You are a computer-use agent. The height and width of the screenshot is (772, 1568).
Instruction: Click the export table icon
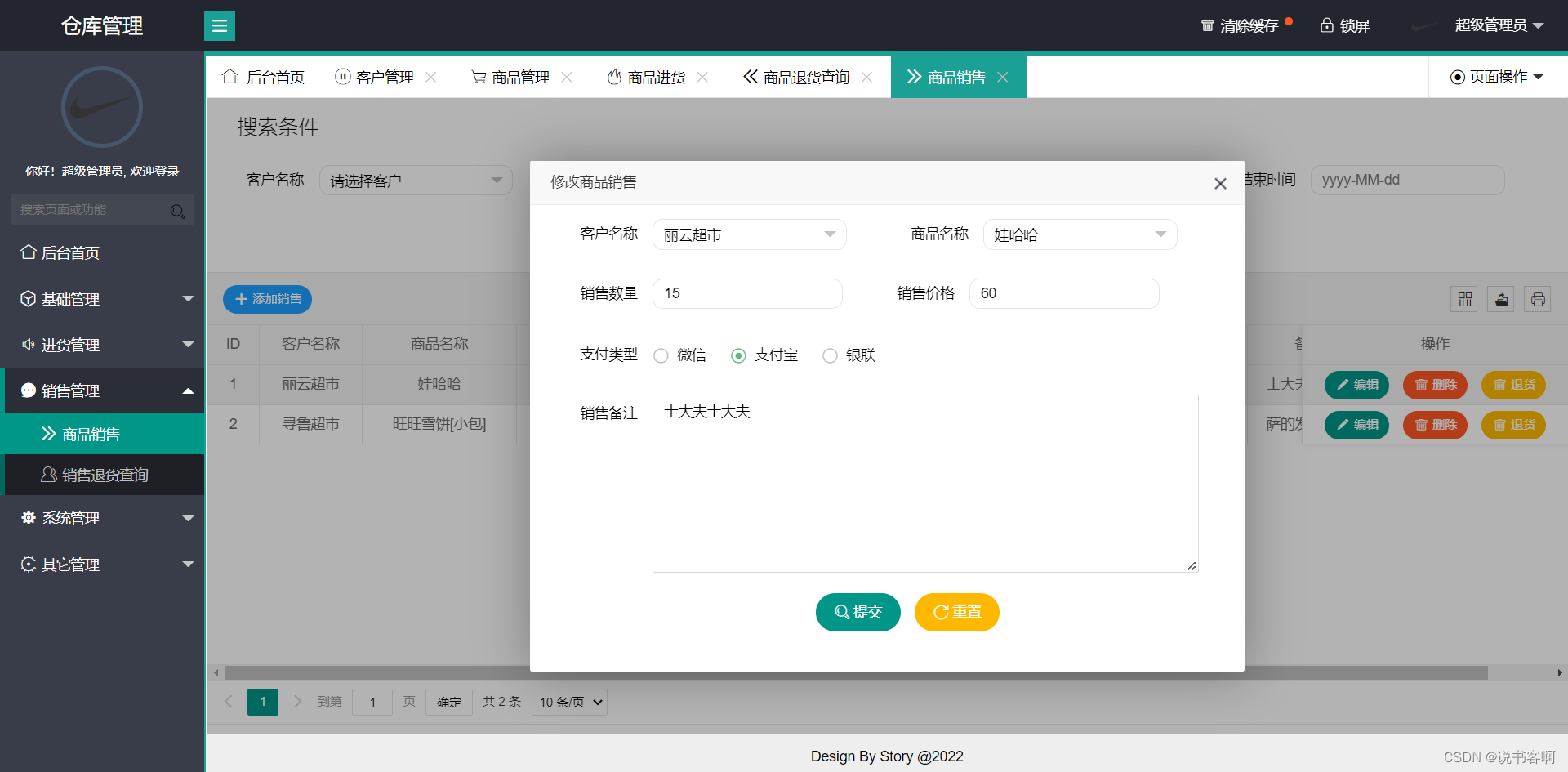click(x=1501, y=299)
